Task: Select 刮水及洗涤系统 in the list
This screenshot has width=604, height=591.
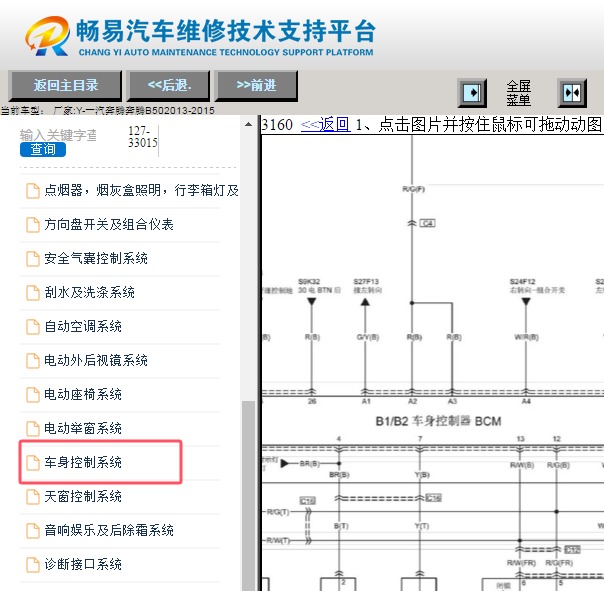Action: click(x=89, y=292)
